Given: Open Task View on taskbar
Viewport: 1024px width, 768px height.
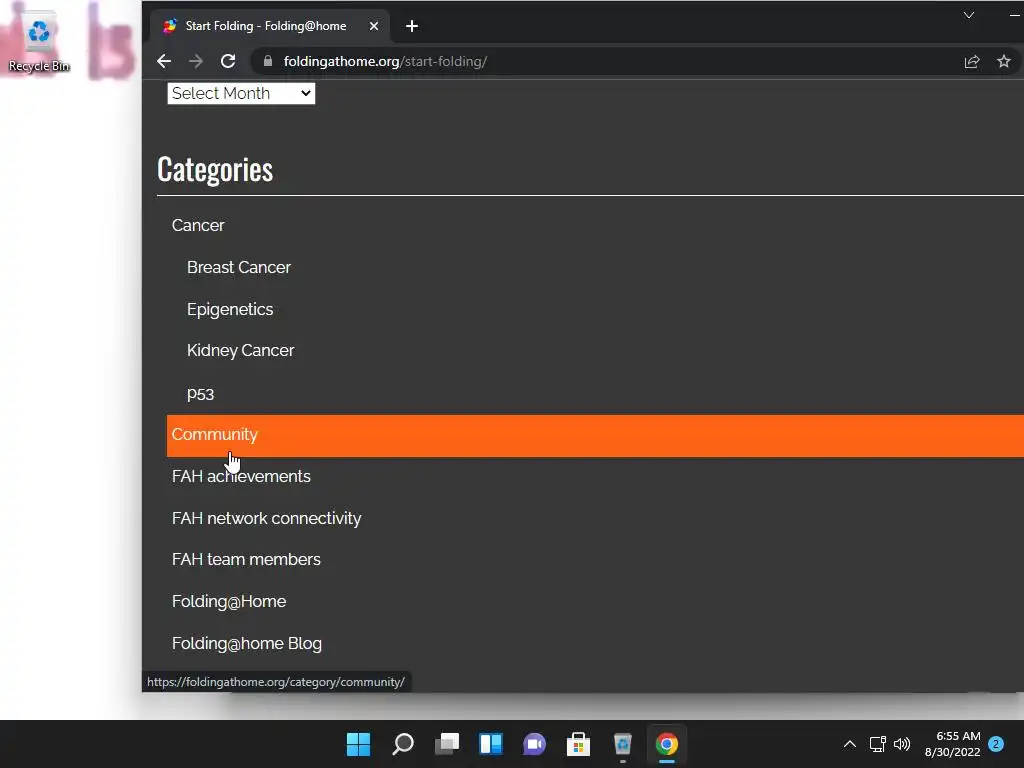Looking at the screenshot, I should (x=447, y=744).
